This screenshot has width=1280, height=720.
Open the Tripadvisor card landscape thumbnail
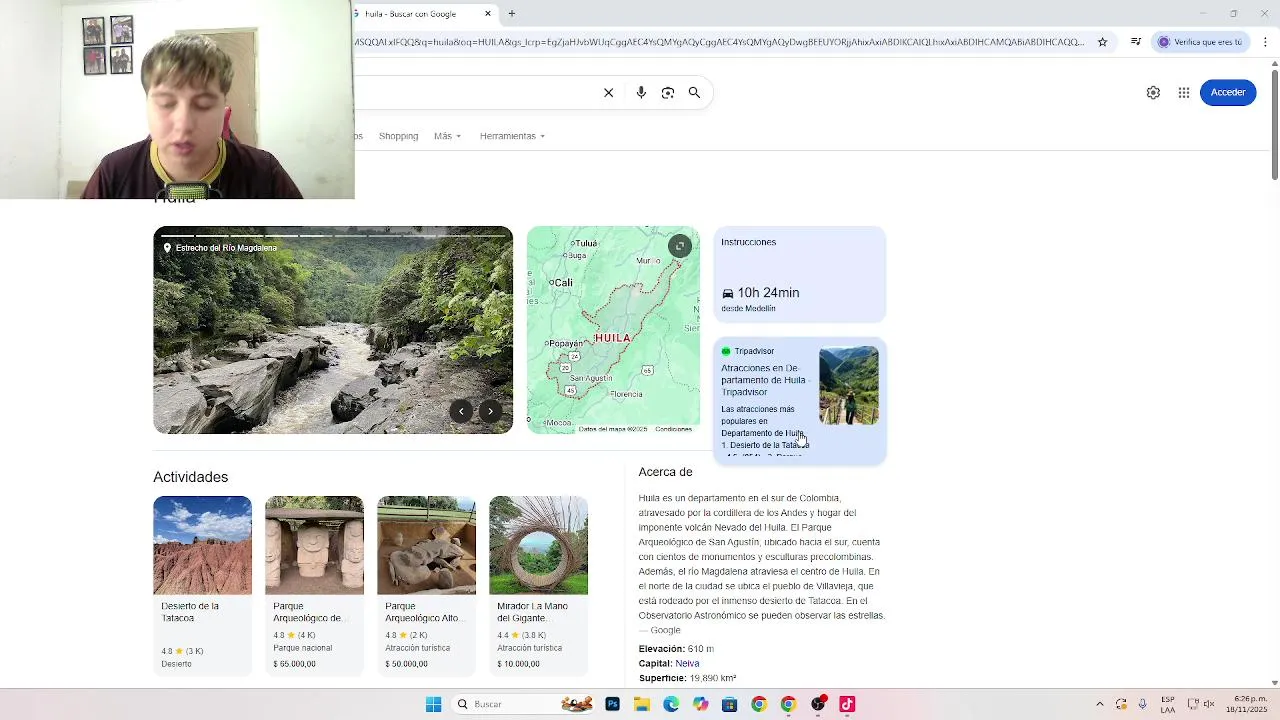[x=849, y=386]
